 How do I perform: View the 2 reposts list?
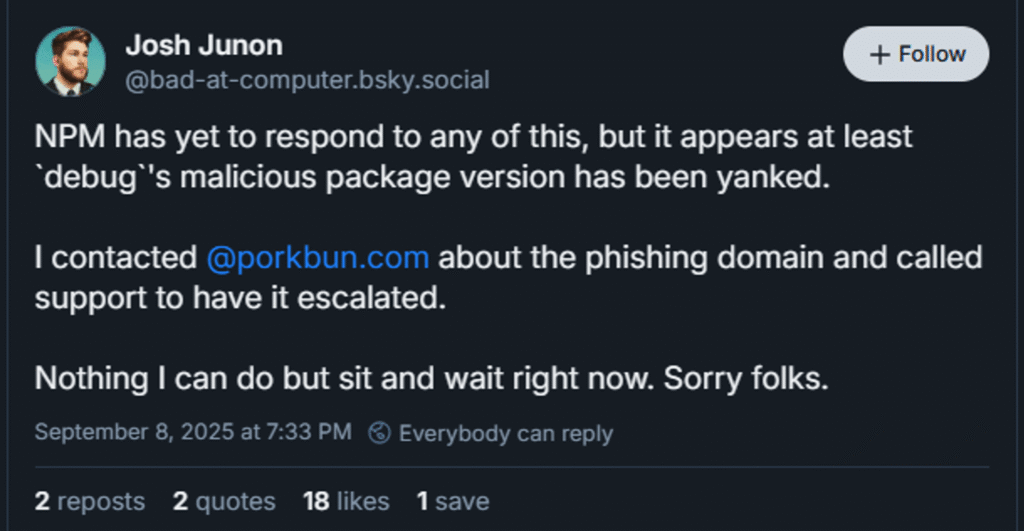90,500
